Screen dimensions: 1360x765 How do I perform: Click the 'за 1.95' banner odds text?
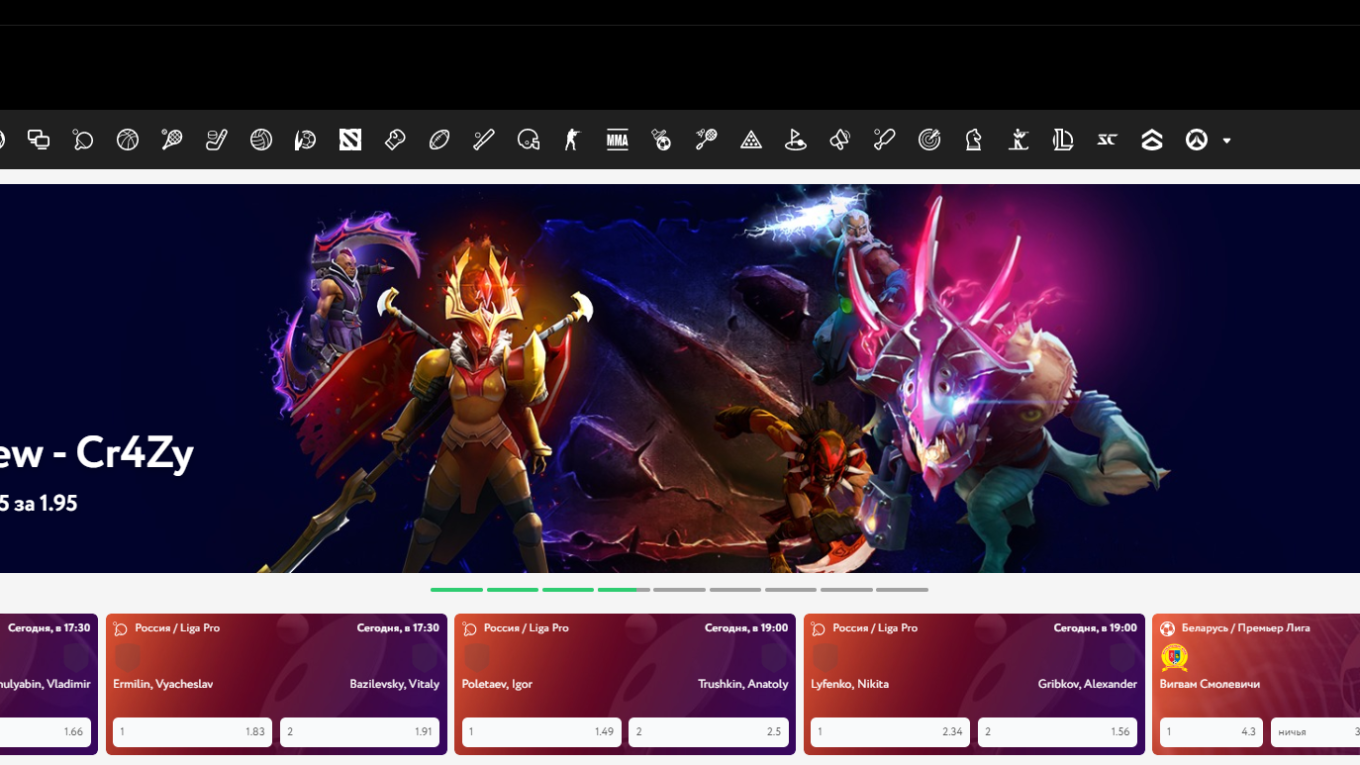click(46, 504)
